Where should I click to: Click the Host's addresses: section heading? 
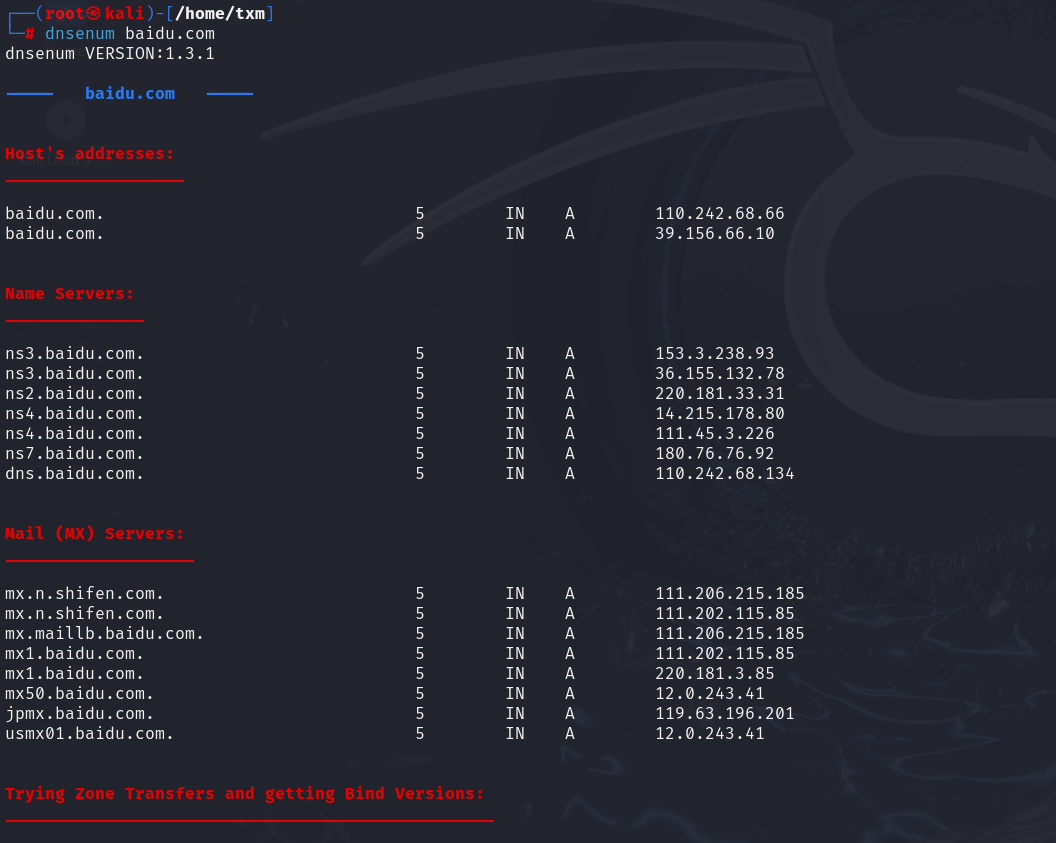(90, 154)
